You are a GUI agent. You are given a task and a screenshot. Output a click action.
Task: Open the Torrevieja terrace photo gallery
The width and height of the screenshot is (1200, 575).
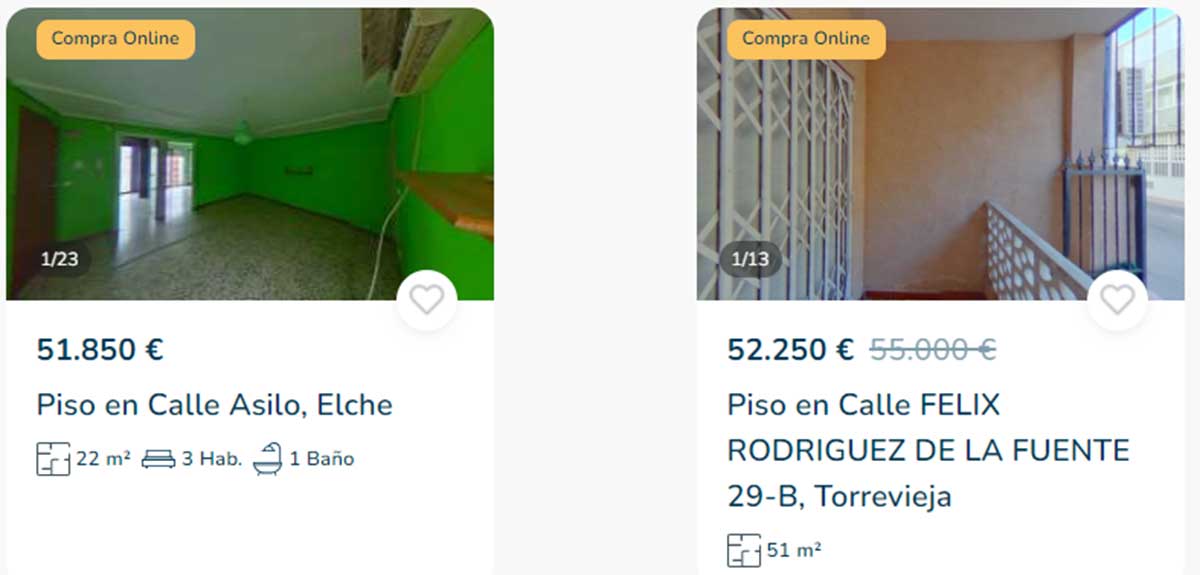940,154
